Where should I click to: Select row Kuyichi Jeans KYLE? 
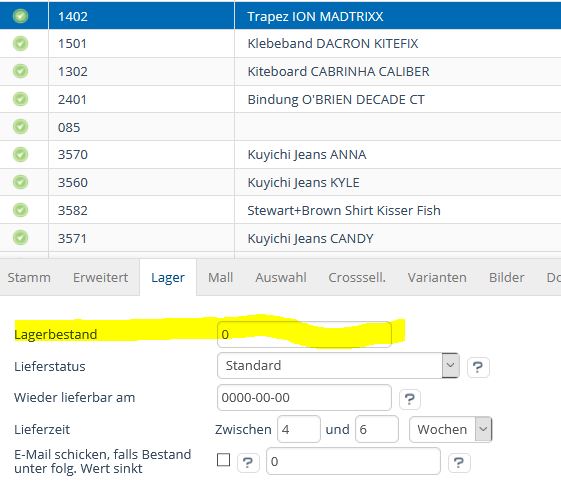coord(280,182)
